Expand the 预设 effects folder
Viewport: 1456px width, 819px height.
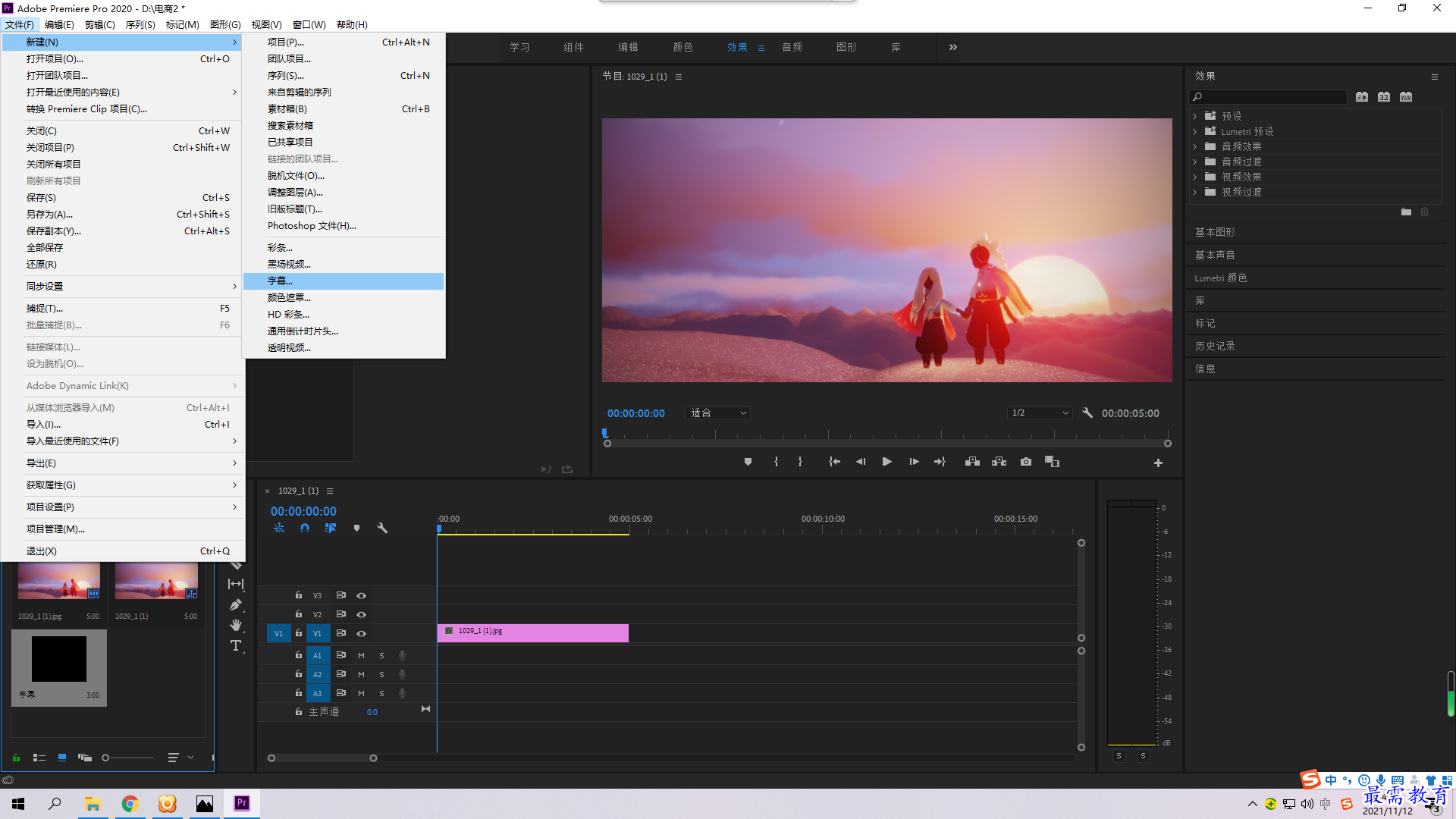[x=1194, y=116]
